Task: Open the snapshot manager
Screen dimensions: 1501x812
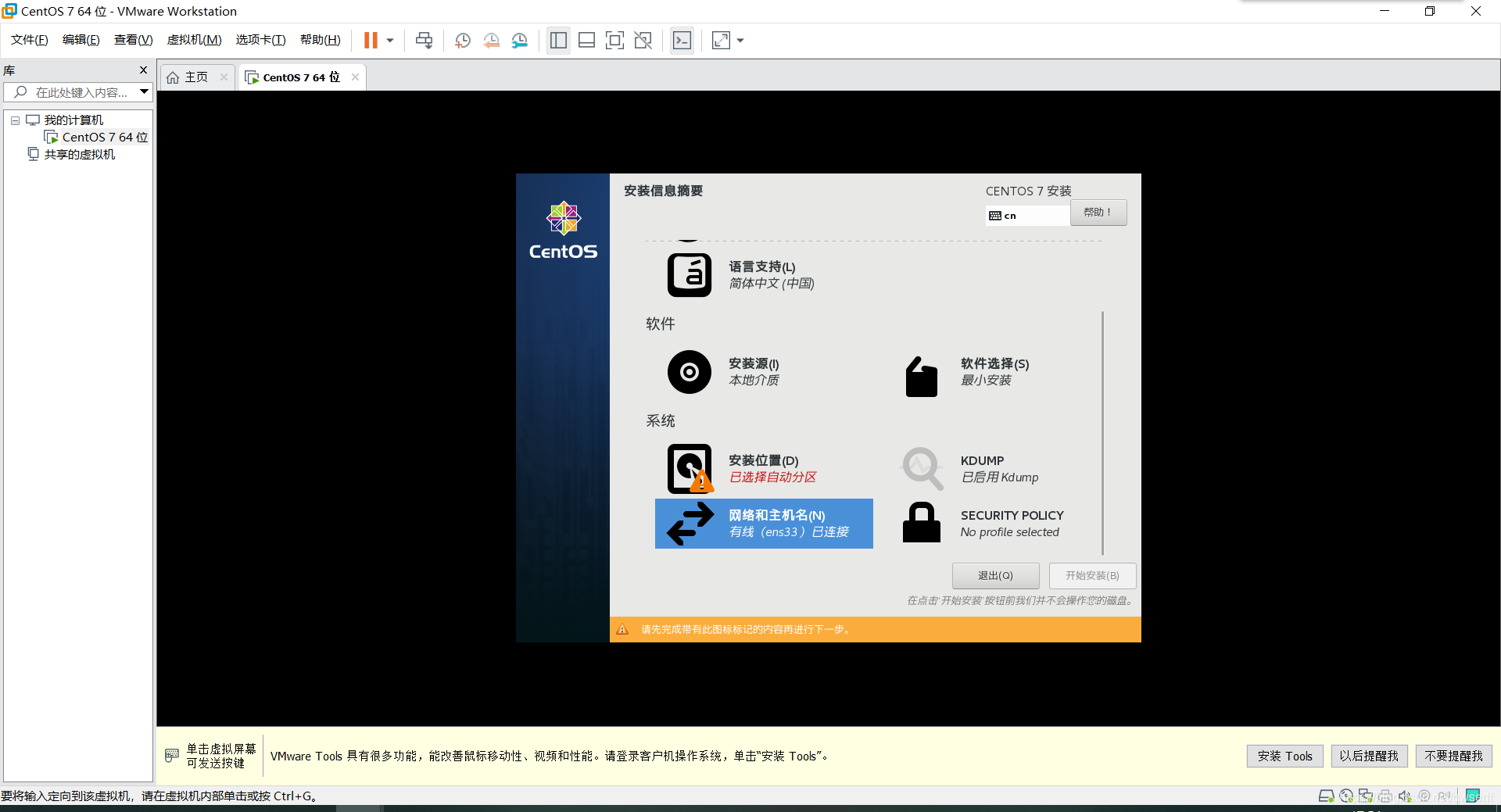Action: [x=520, y=41]
